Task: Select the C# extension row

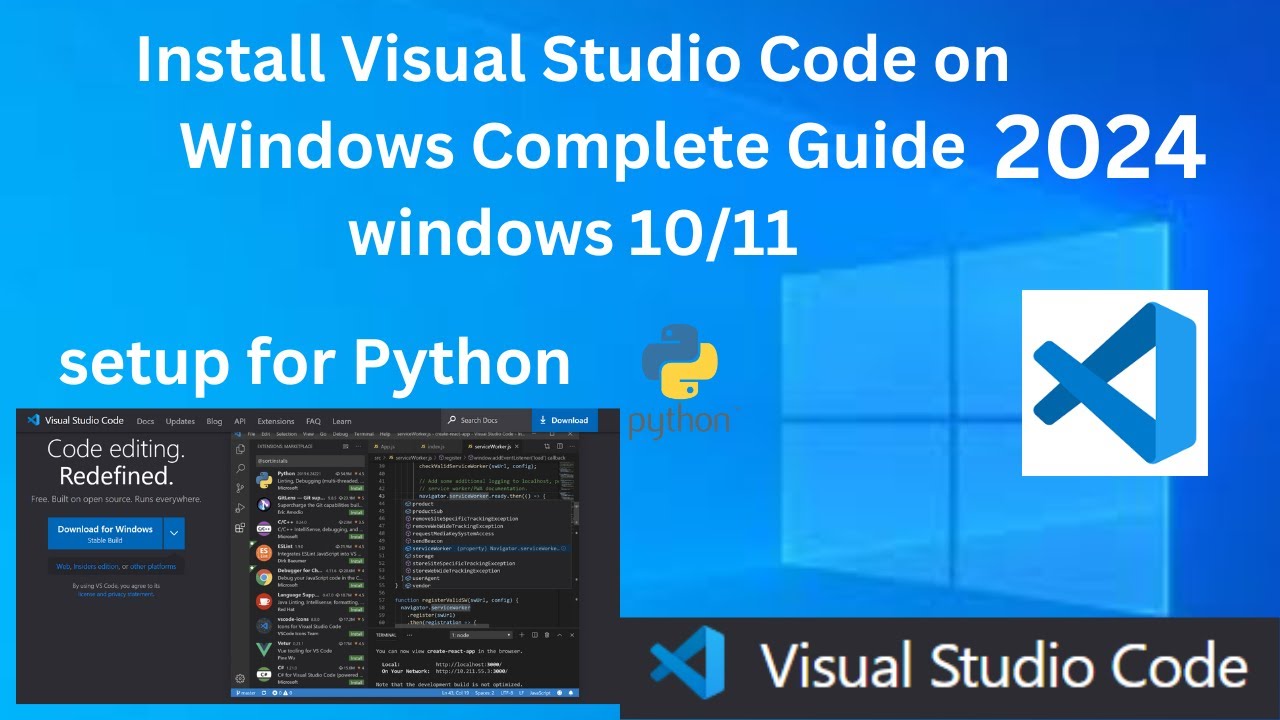Action: click(x=309, y=674)
